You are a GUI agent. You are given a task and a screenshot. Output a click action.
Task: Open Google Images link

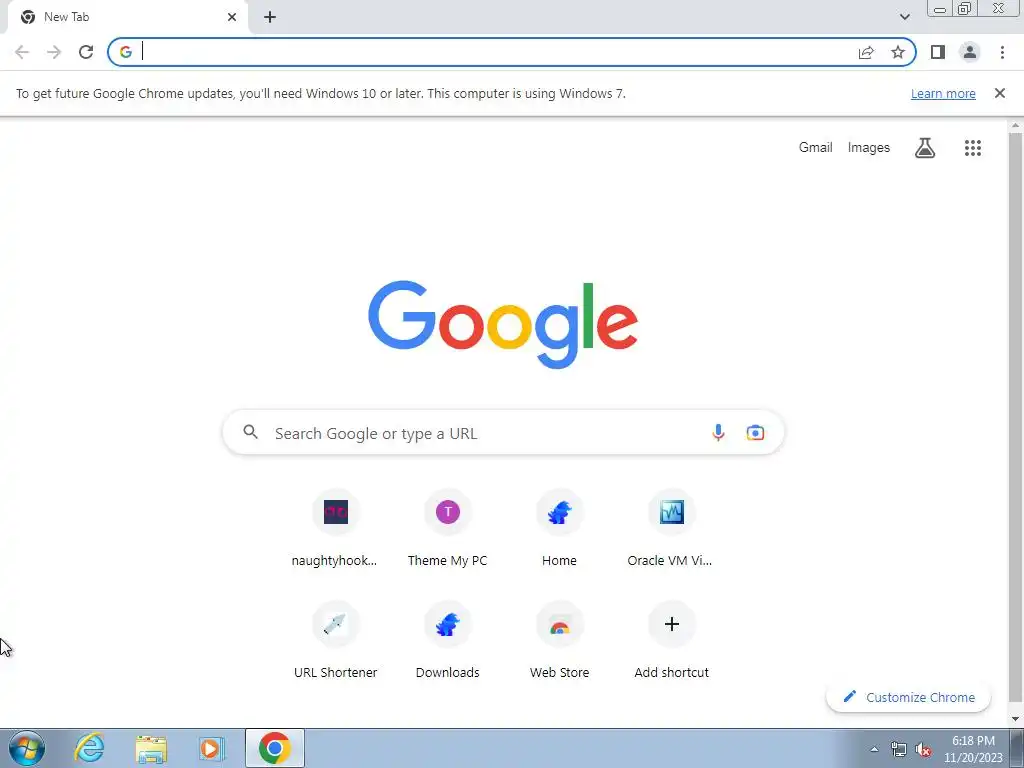(x=869, y=148)
